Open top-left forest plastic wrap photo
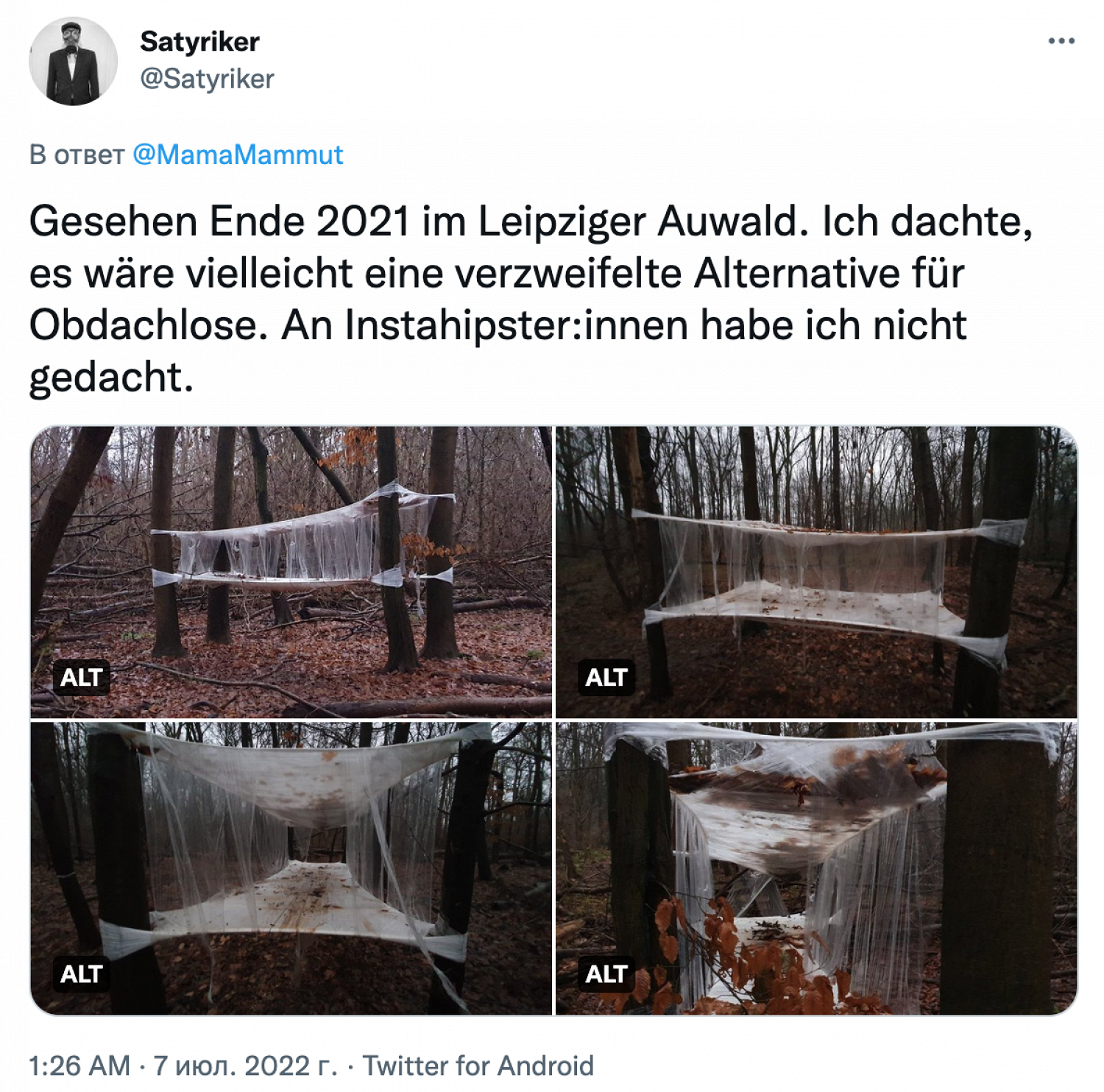 [x=291, y=572]
